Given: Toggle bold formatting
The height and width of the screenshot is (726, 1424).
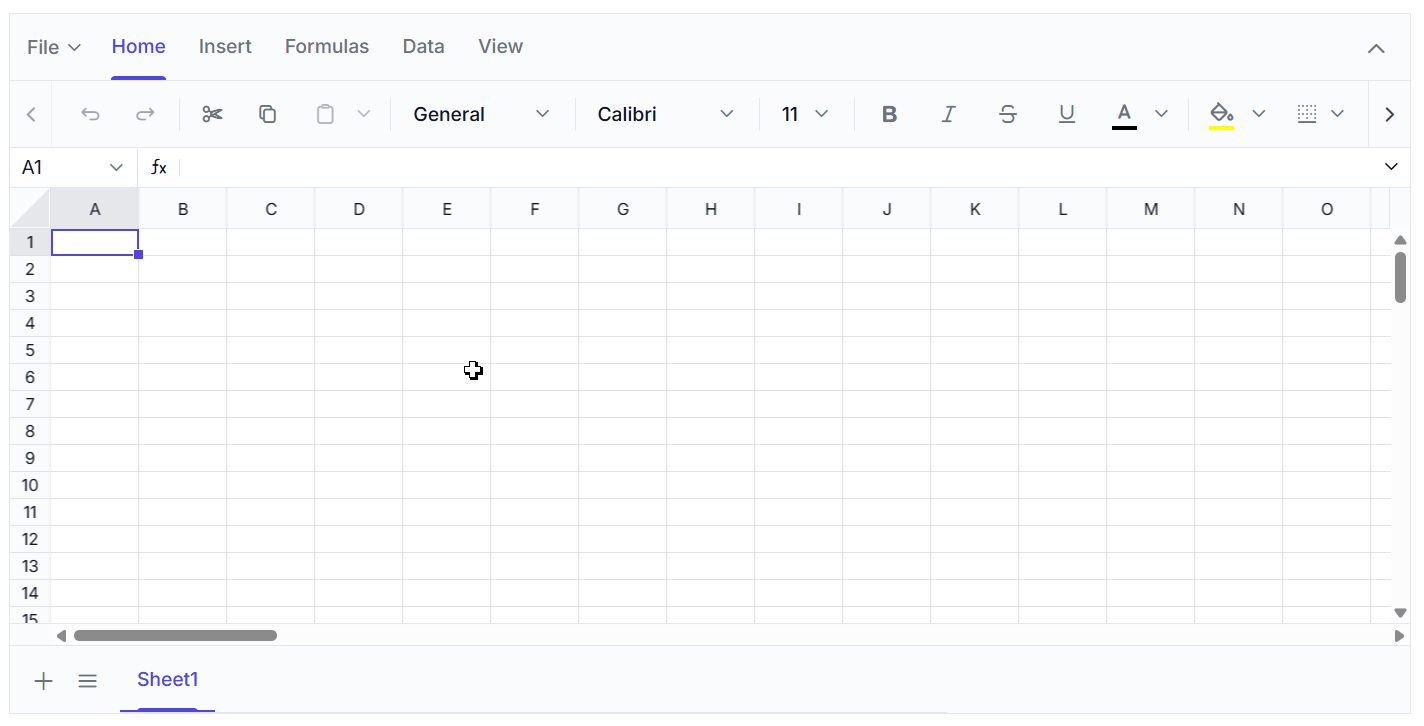Looking at the screenshot, I should pos(889,114).
